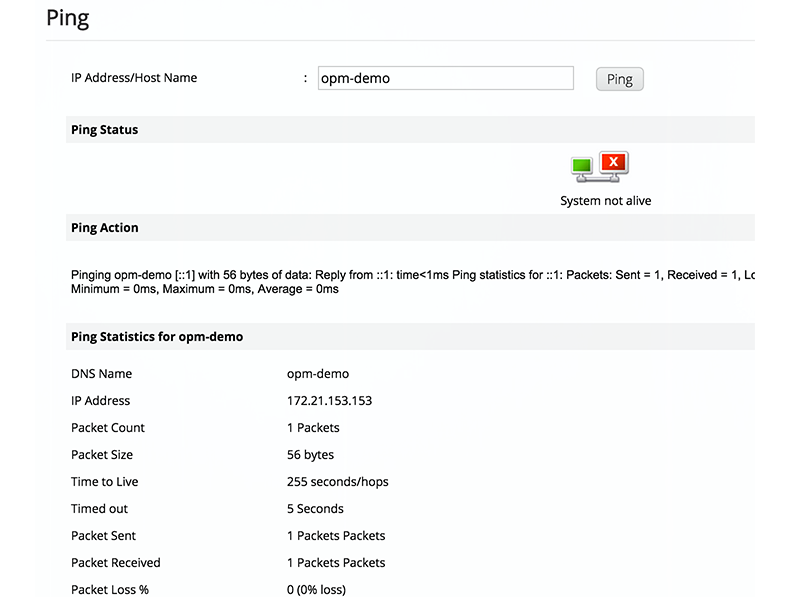
Task: Click the IP address value 172.21.153.153
Action: (x=329, y=401)
